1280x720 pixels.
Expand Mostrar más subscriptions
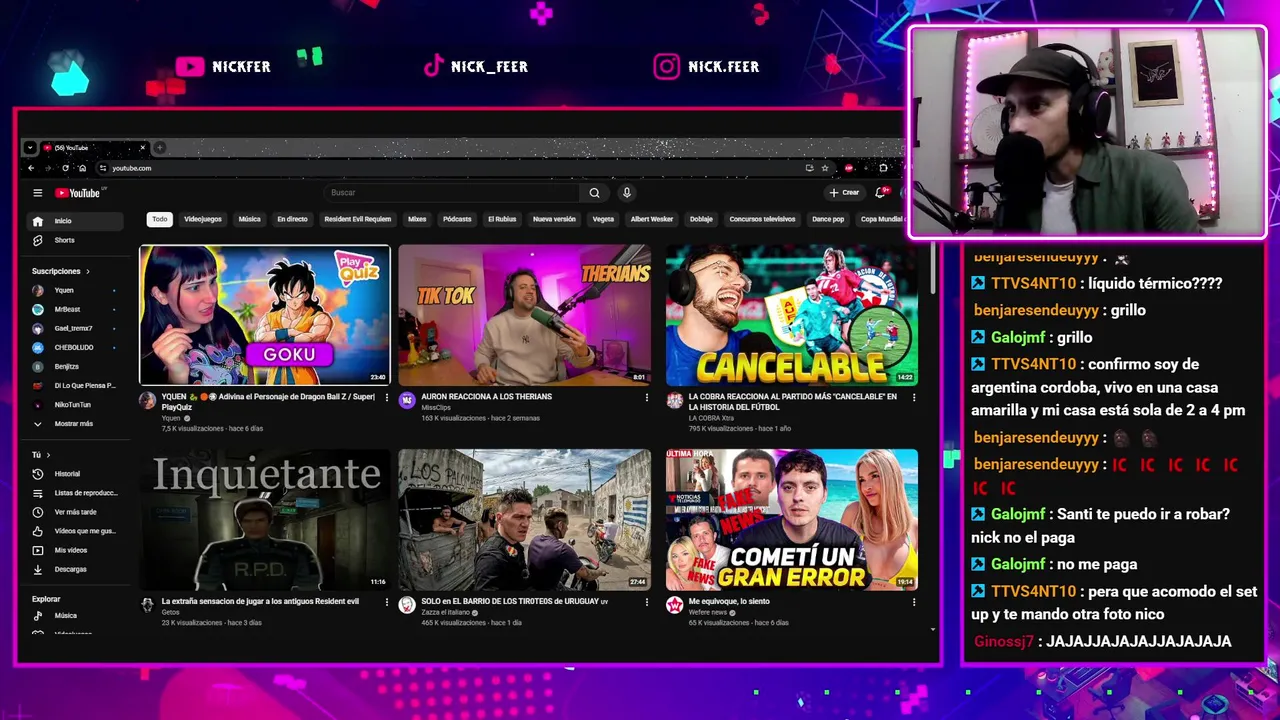pyautogui.click(x=75, y=424)
